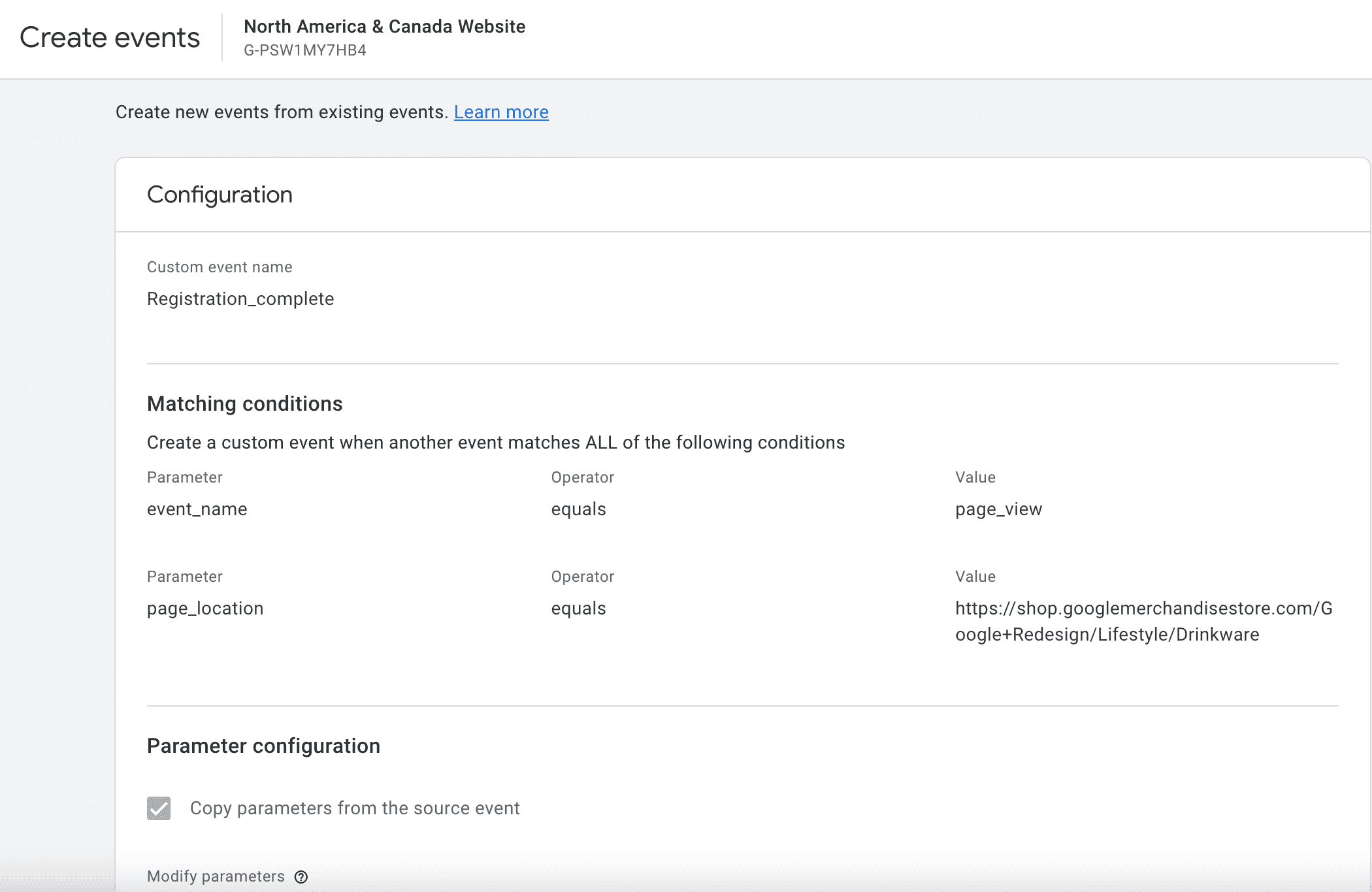Select the event_name parameter field
This screenshot has width=1372, height=892.
click(197, 509)
